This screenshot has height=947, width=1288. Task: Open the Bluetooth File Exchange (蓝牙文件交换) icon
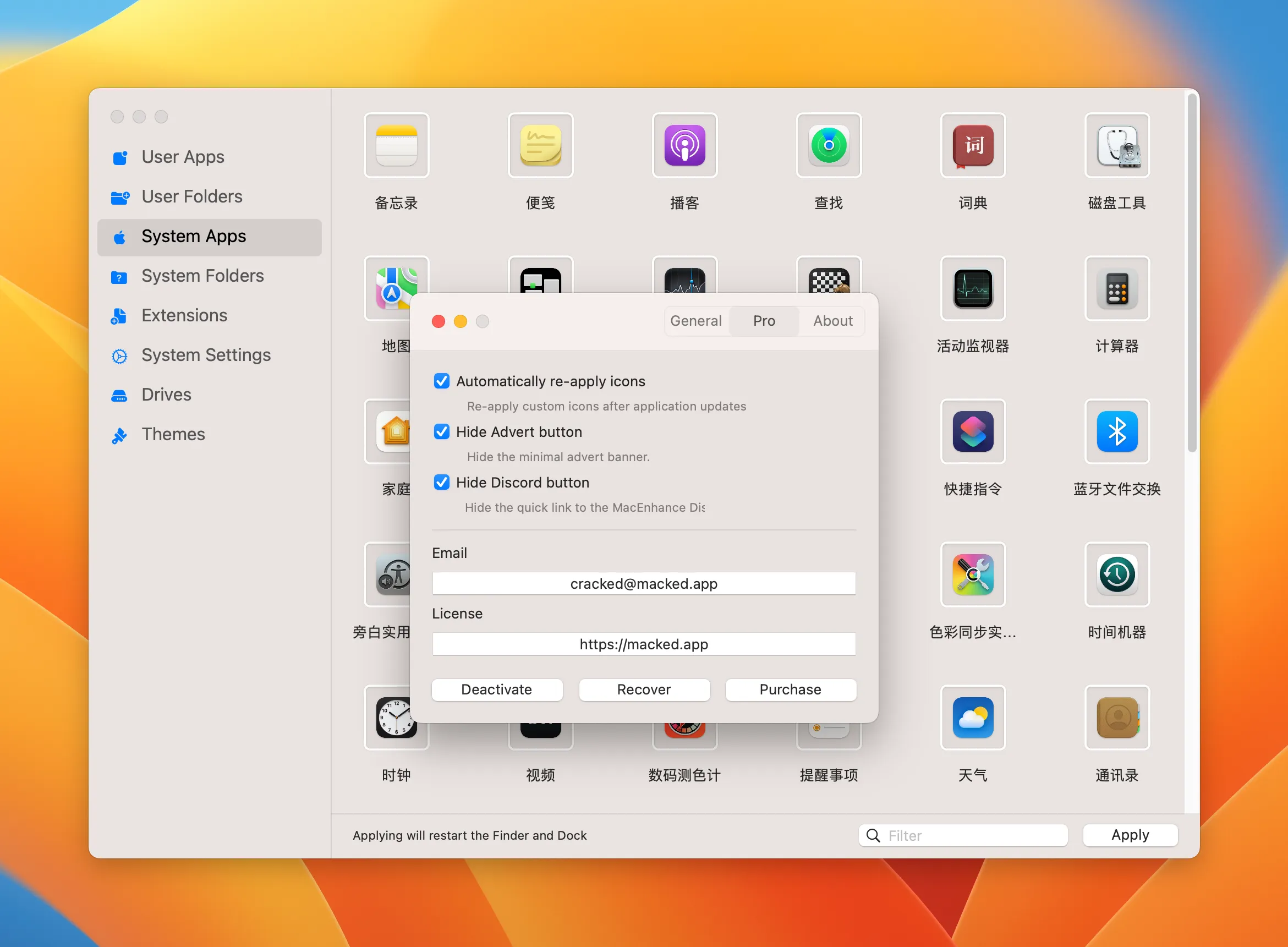[1116, 432]
